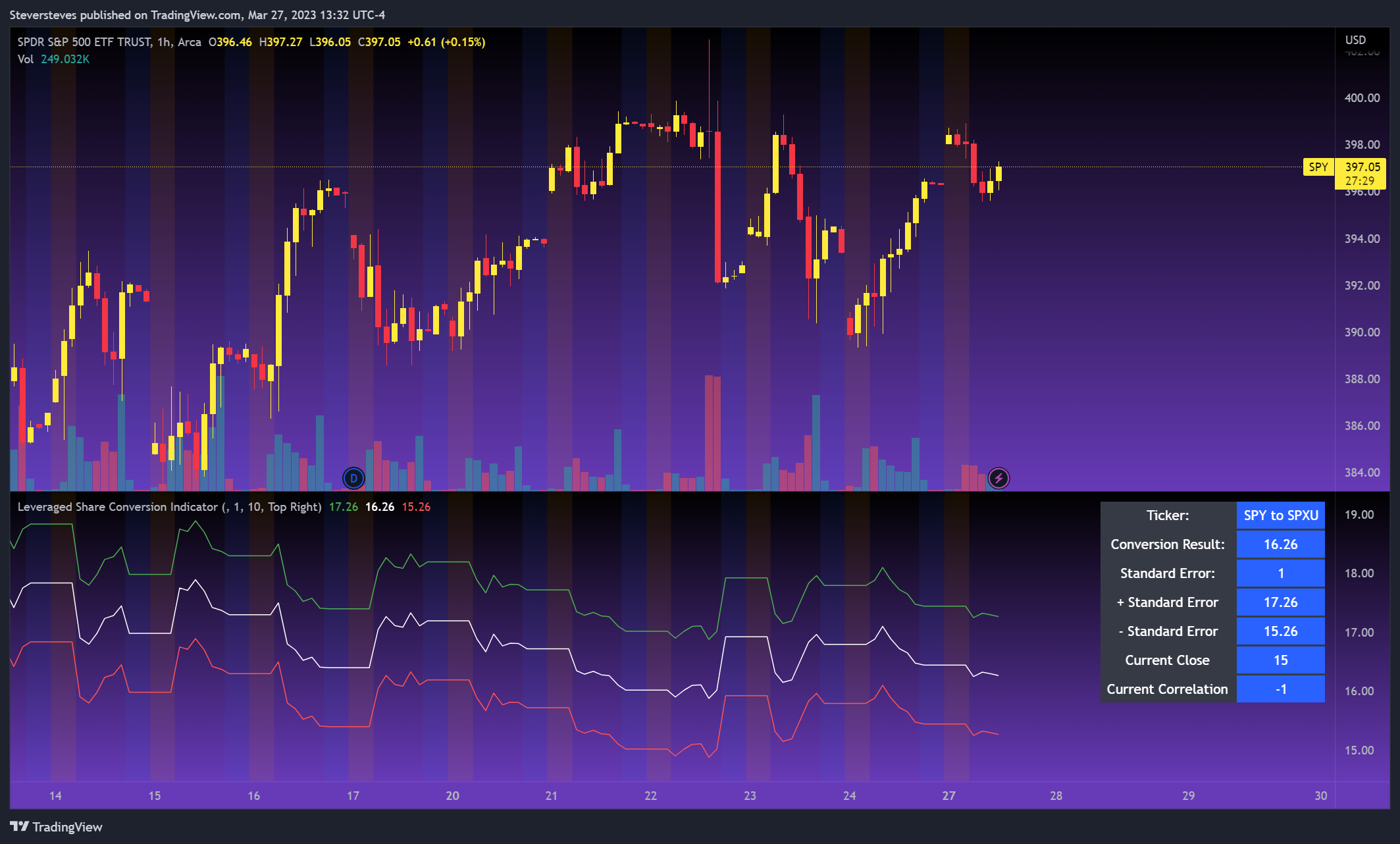Viewport: 1400px width, 844px height.
Task: Click the C397.05 close value
Action: pos(379,42)
